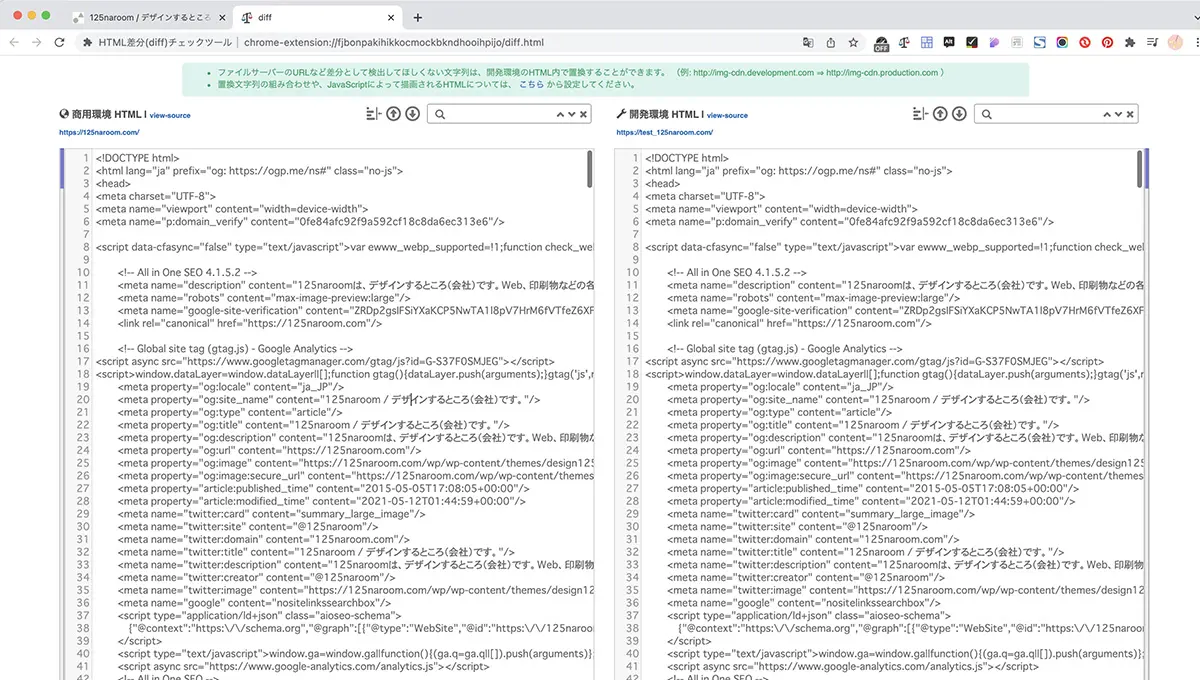Click line 1 <!DOCTYPE html> in production pane

pos(138,158)
